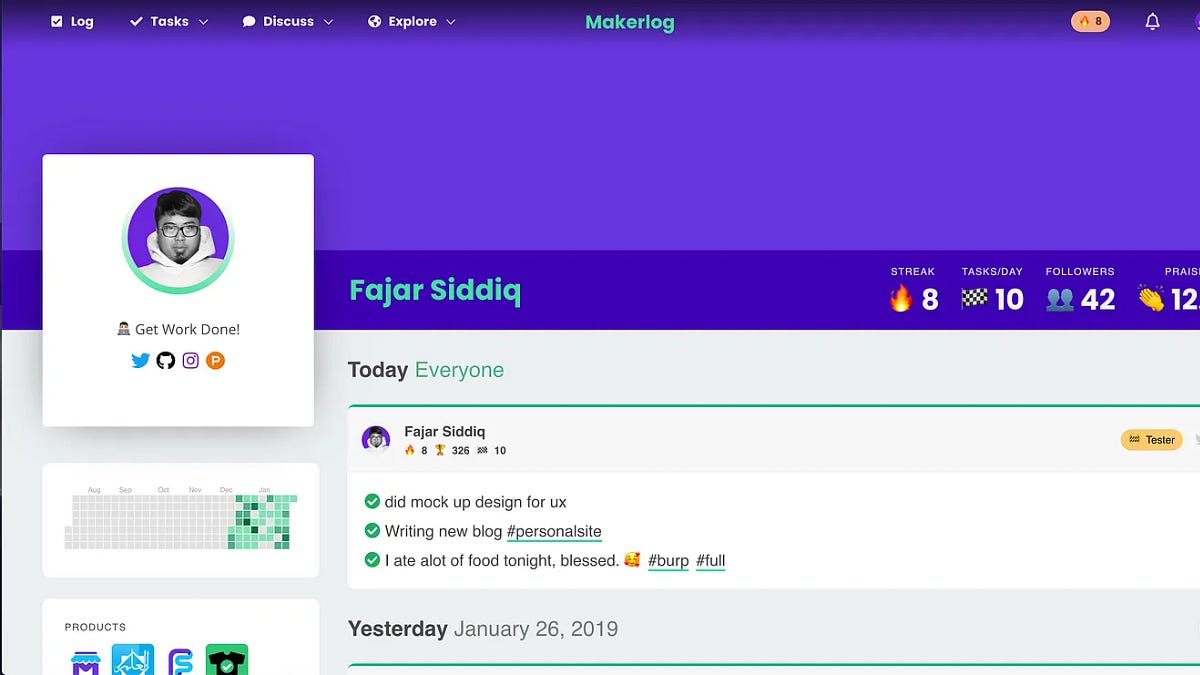Viewport: 1200px width, 675px height.
Task: Open the Product Hunt profile icon
Action: coord(215,360)
